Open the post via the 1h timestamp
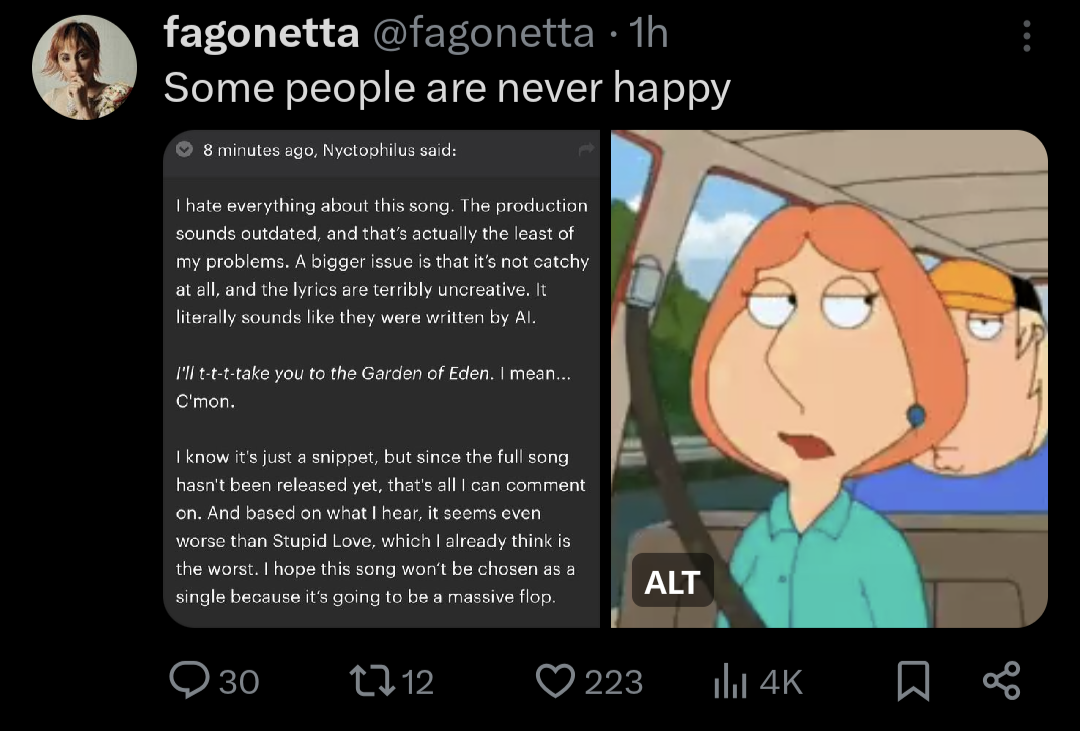Image resolution: width=1080 pixels, height=731 pixels. pyautogui.click(x=648, y=32)
